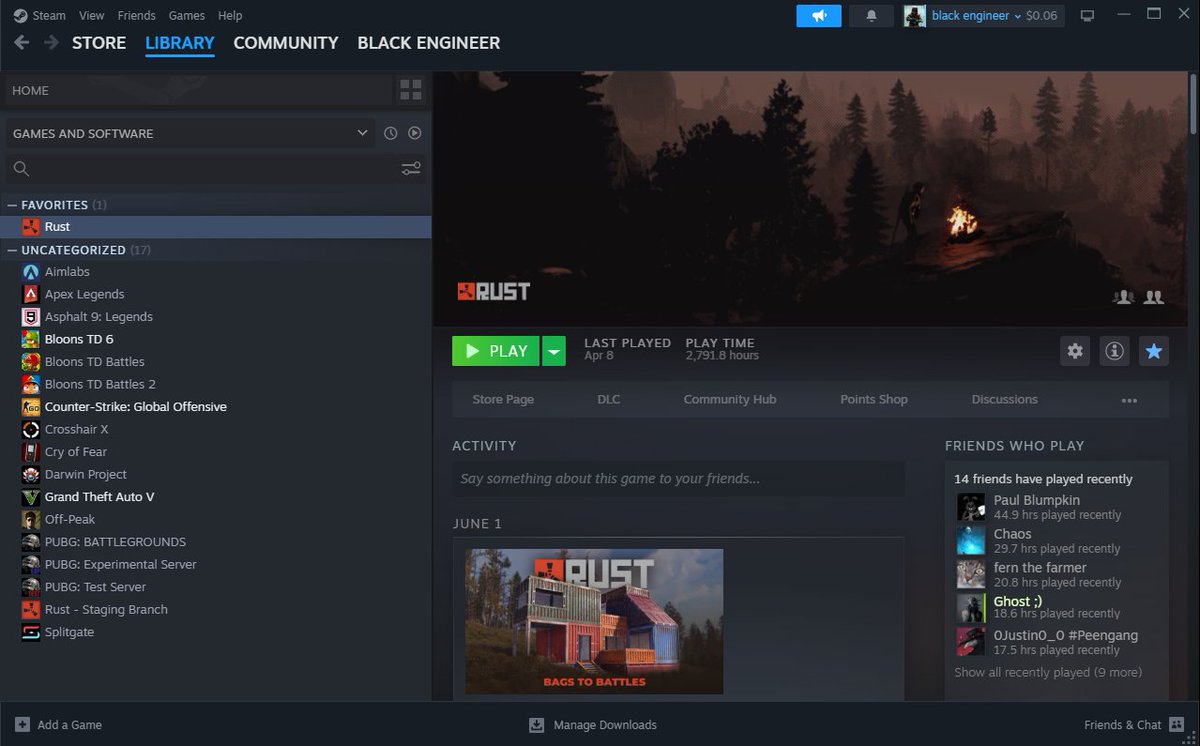Click the Apex Legends game icon
The height and width of the screenshot is (746, 1200).
tap(31, 294)
